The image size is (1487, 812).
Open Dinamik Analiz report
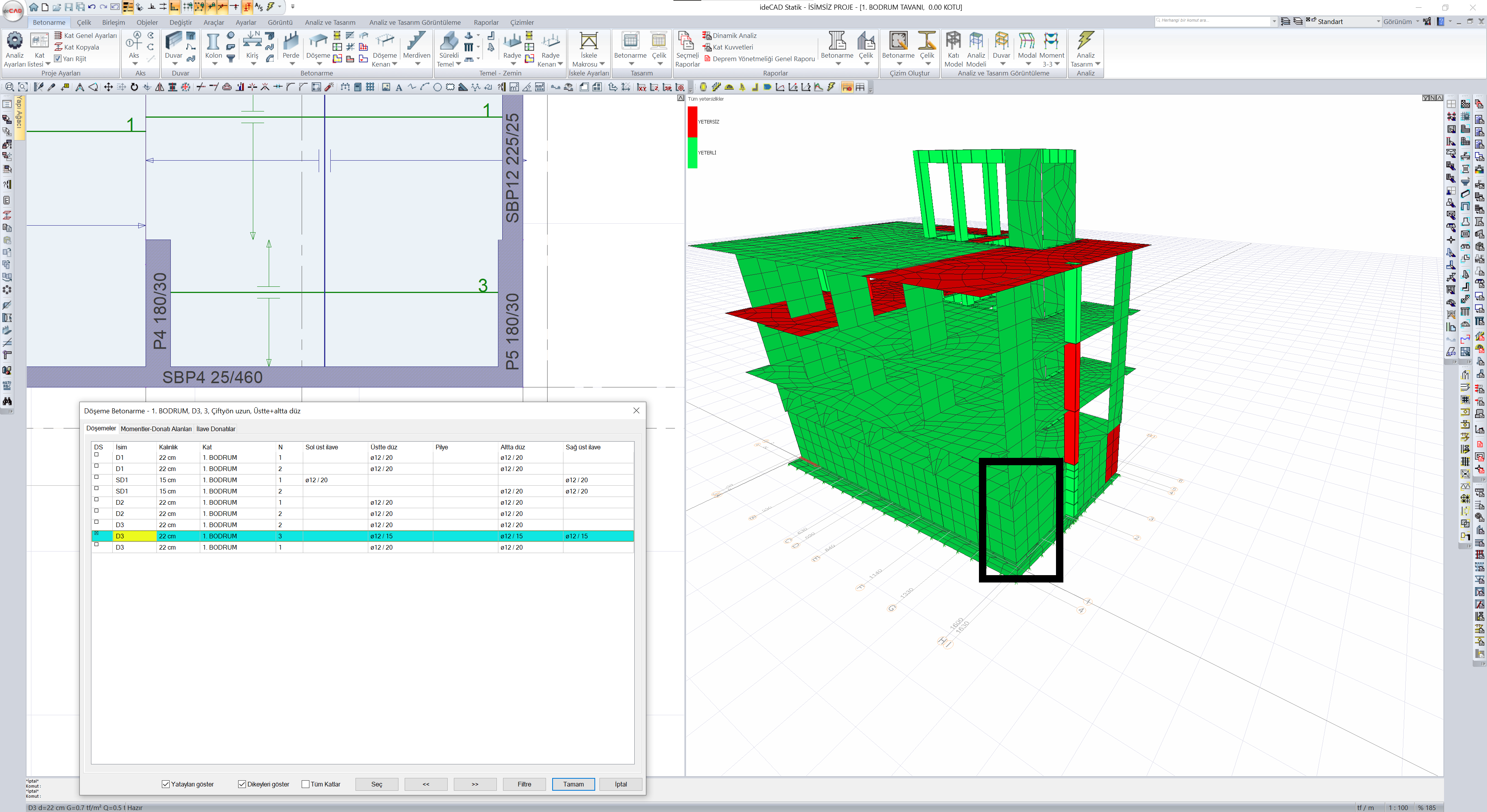pos(730,36)
